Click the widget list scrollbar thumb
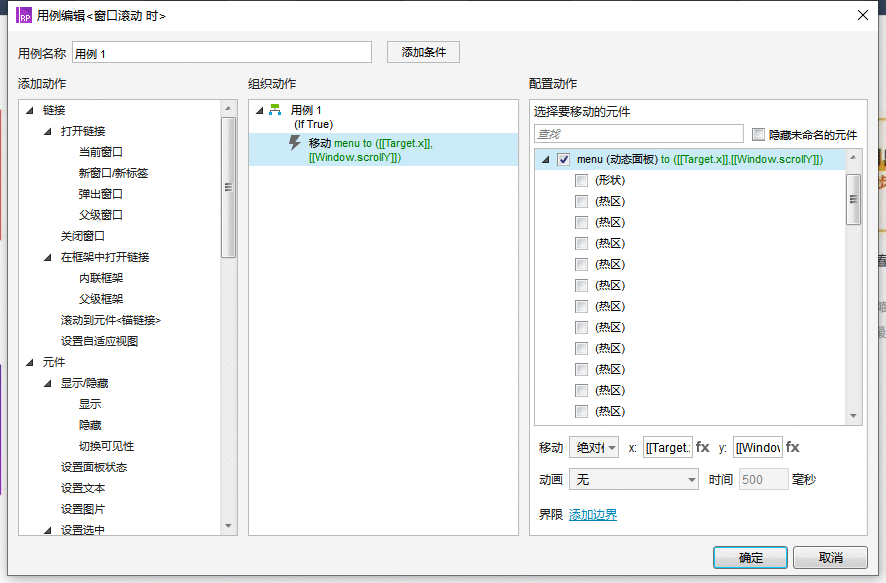This screenshot has height=583, width=886. tap(853, 199)
